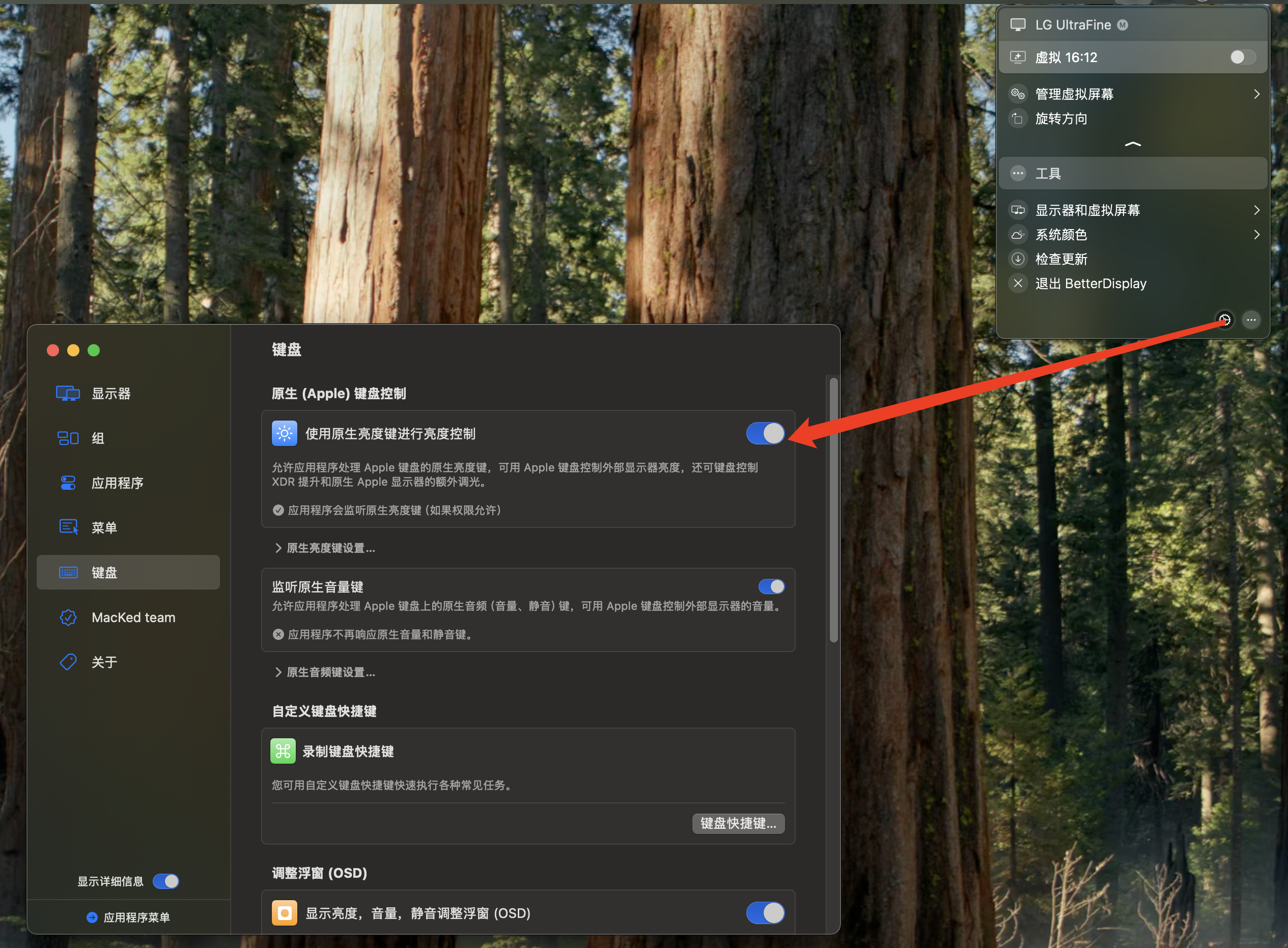1288x948 pixels.
Task: Open the MacKed team sidebar entry
Action: 133,618
